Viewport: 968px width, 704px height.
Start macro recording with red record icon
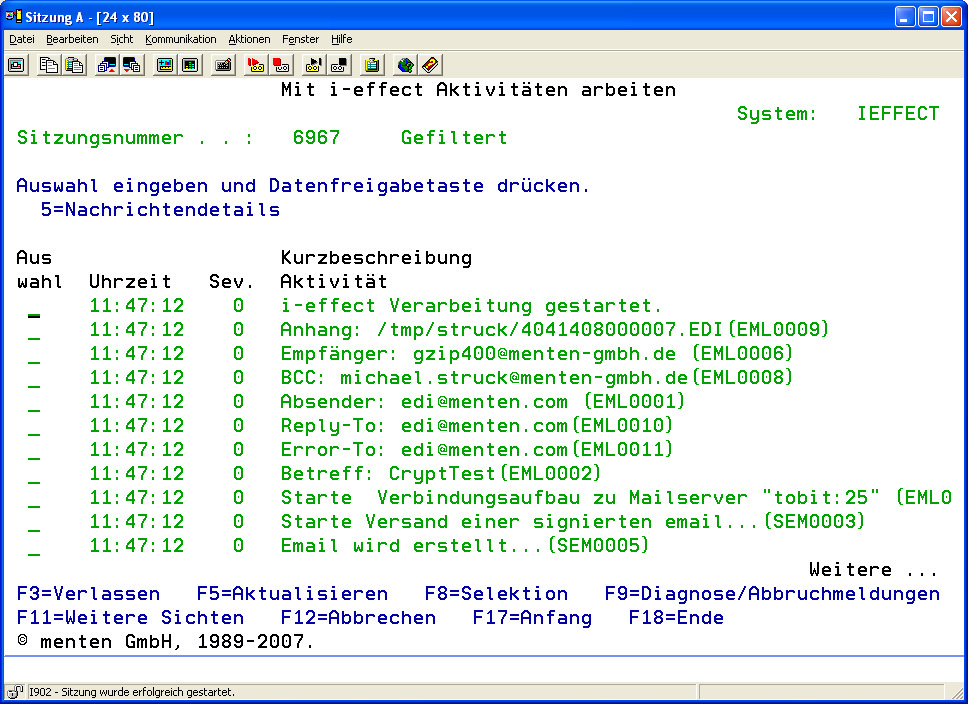tap(256, 65)
